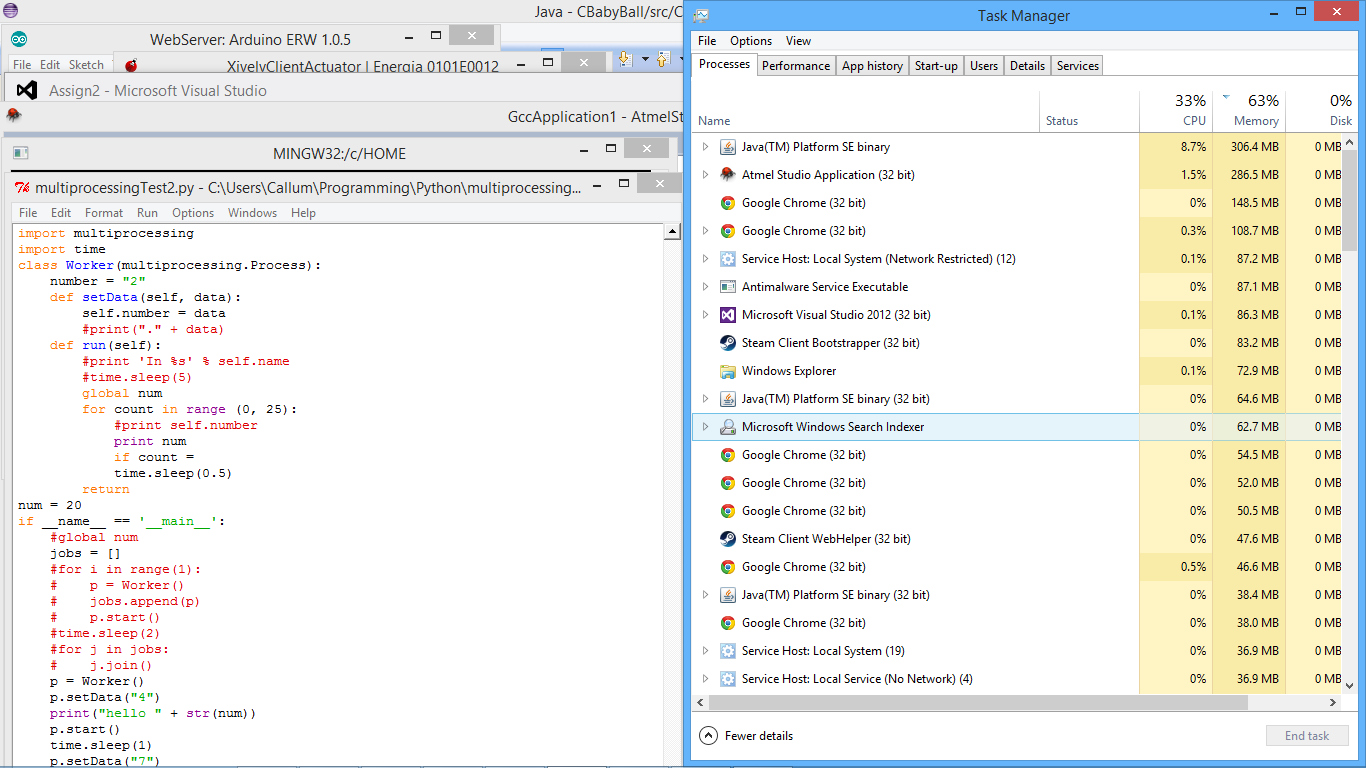
Task: Click the IDLE editor scroll-up arrow
Action: coord(673,232)
